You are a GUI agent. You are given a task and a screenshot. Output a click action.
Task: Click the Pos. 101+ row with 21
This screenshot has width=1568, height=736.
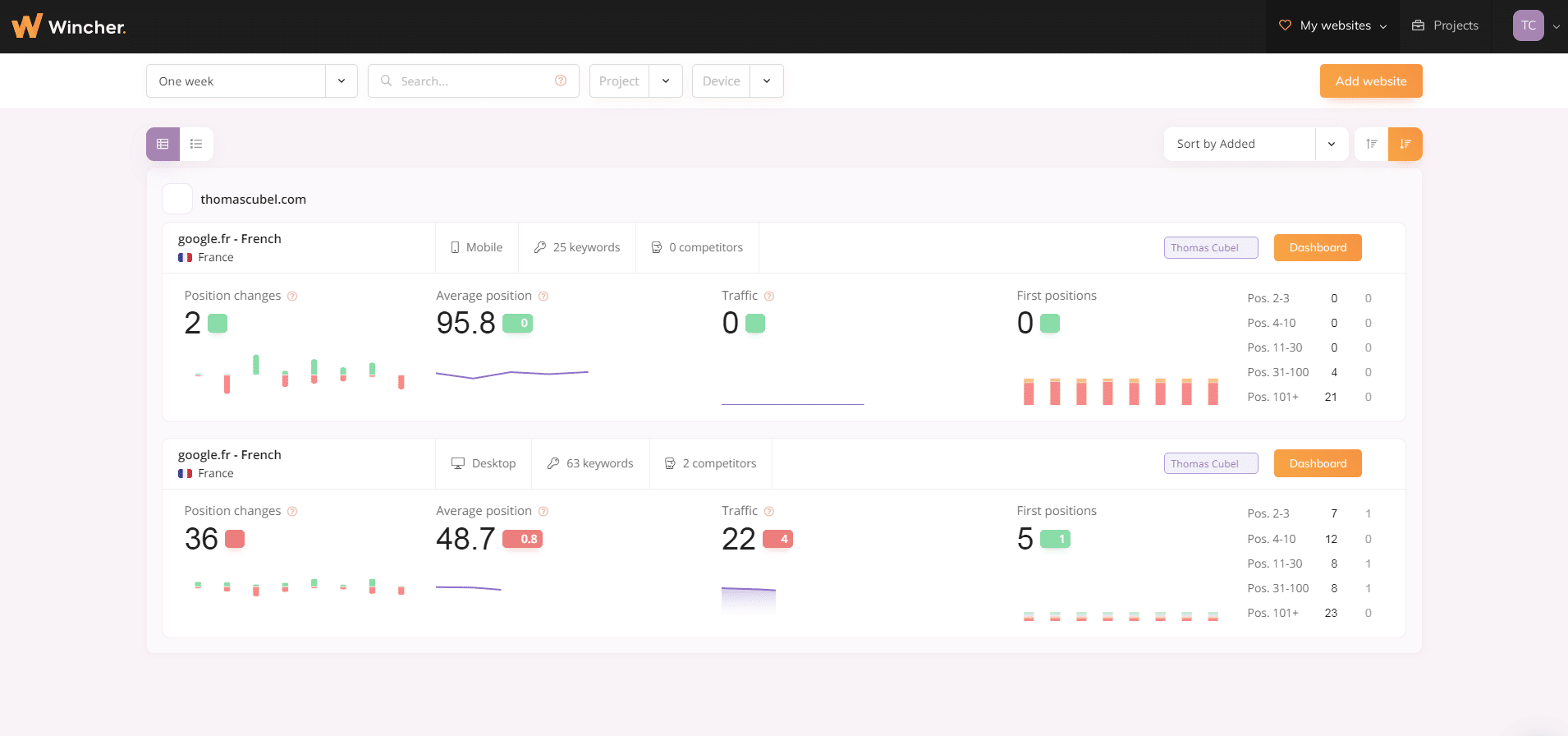[1310, 397]
